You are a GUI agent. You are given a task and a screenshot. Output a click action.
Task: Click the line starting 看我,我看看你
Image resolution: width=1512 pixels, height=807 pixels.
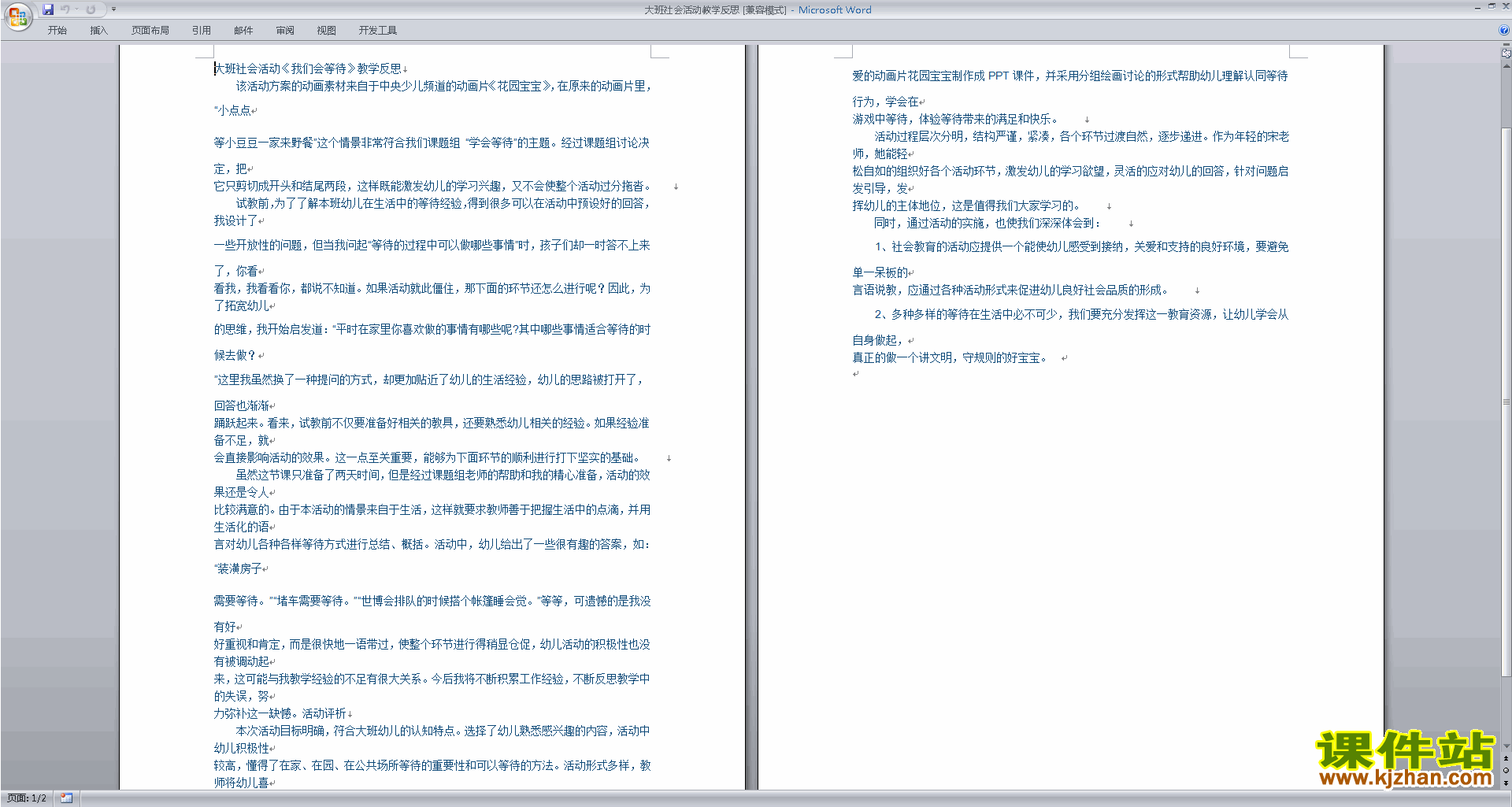pos(432,289)
